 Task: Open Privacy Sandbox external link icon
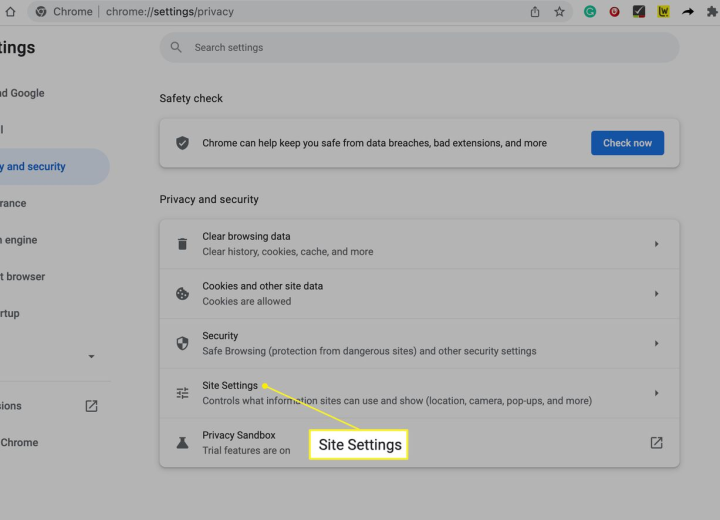click(x=656, y=442)
